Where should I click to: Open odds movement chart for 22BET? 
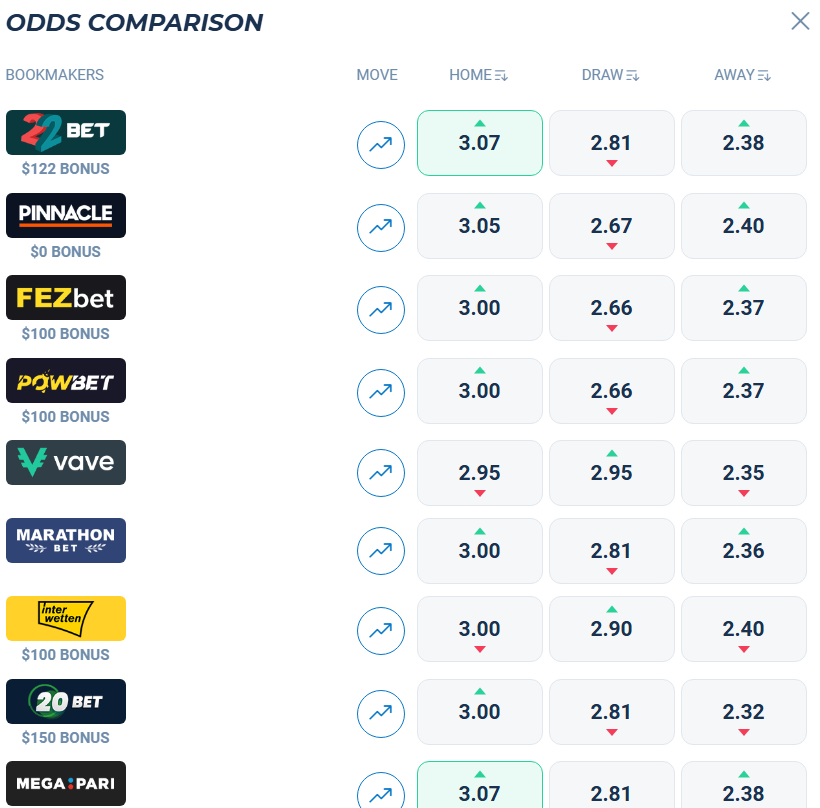click(x=381, y=145)
